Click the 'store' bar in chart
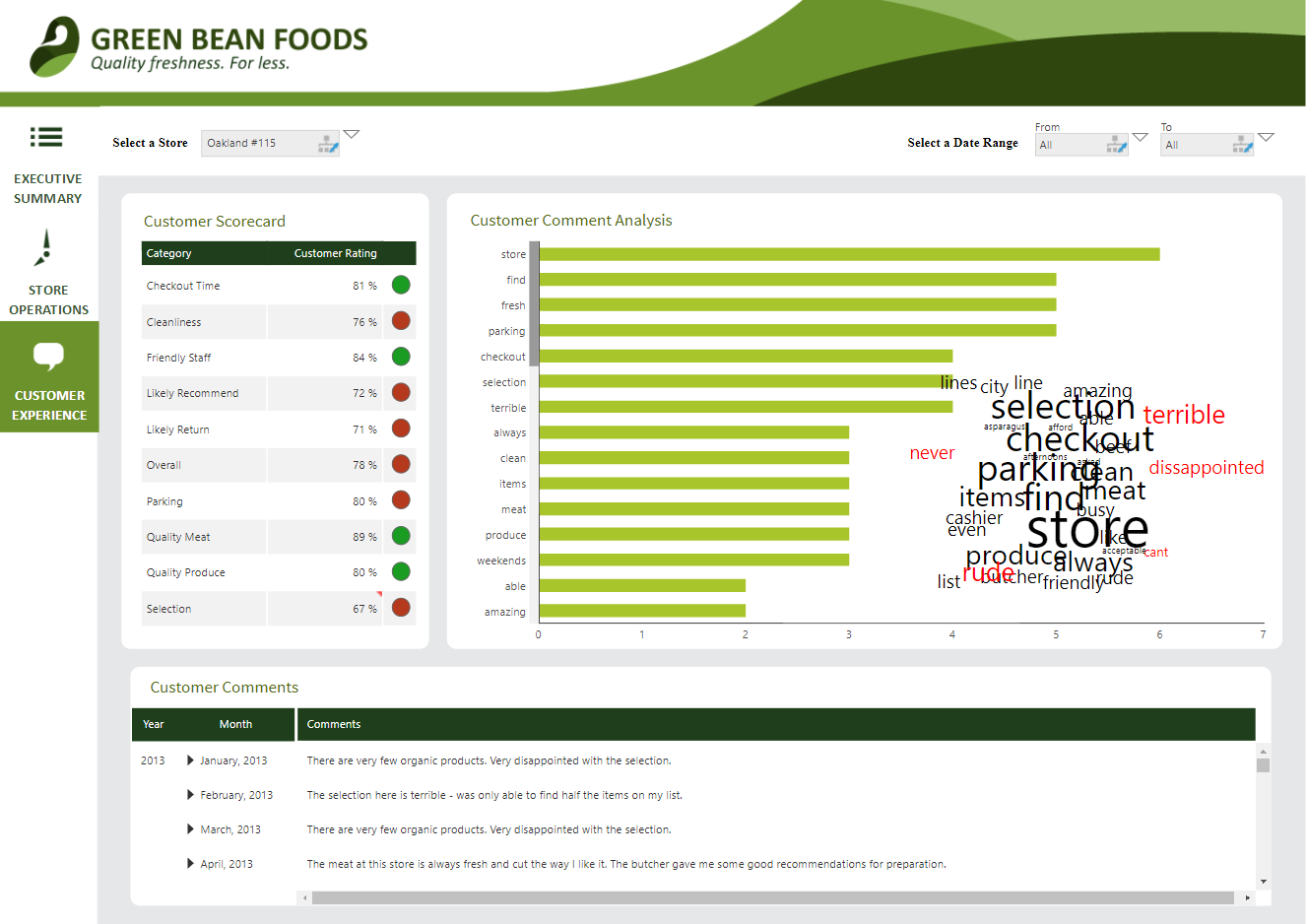 [x=849, y=254]
